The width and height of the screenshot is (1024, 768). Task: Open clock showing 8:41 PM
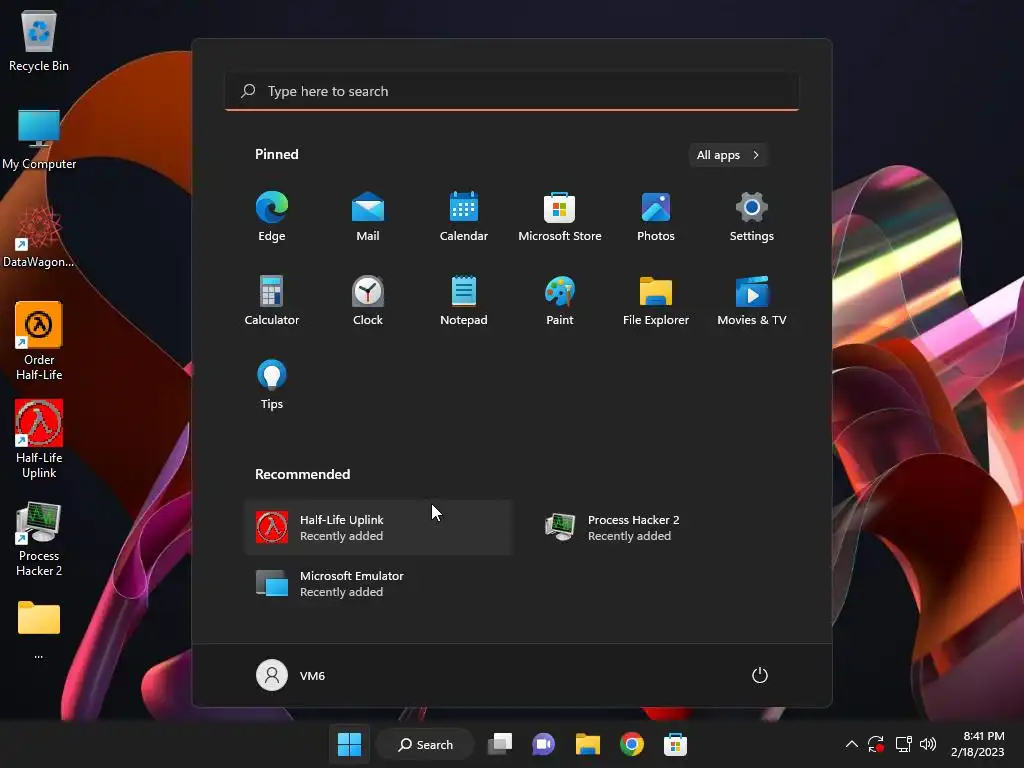click(x=978, y=744)
